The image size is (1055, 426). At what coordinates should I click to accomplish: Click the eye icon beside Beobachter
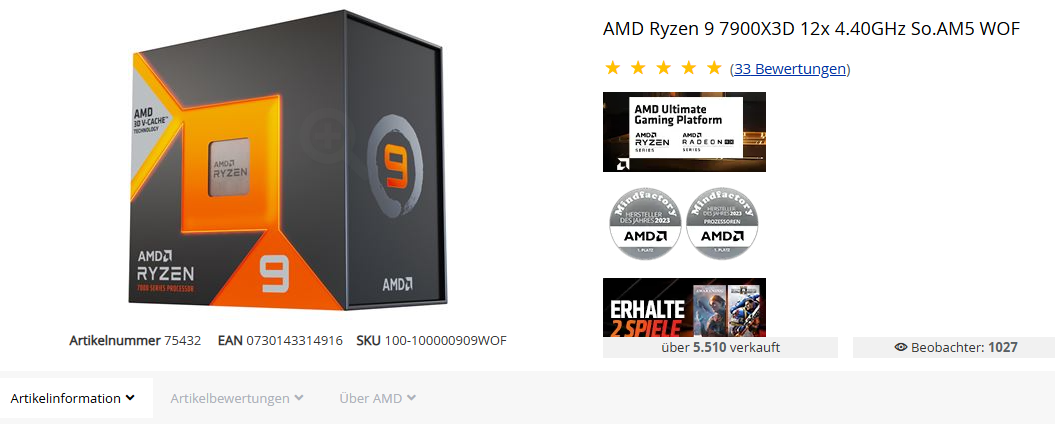901,347
